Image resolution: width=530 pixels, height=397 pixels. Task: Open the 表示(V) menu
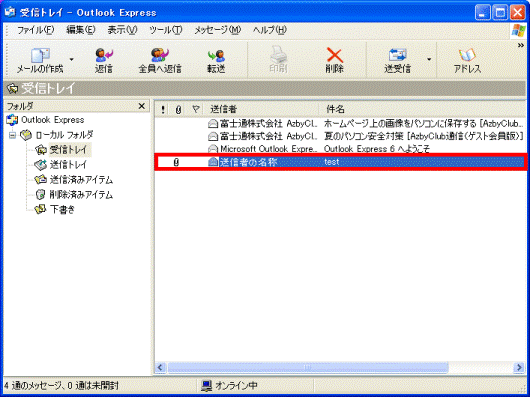click(x=122, y=30)
